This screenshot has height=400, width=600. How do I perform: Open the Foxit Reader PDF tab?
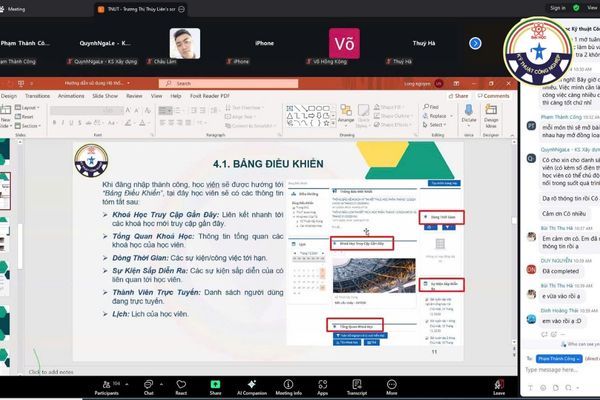210,96
